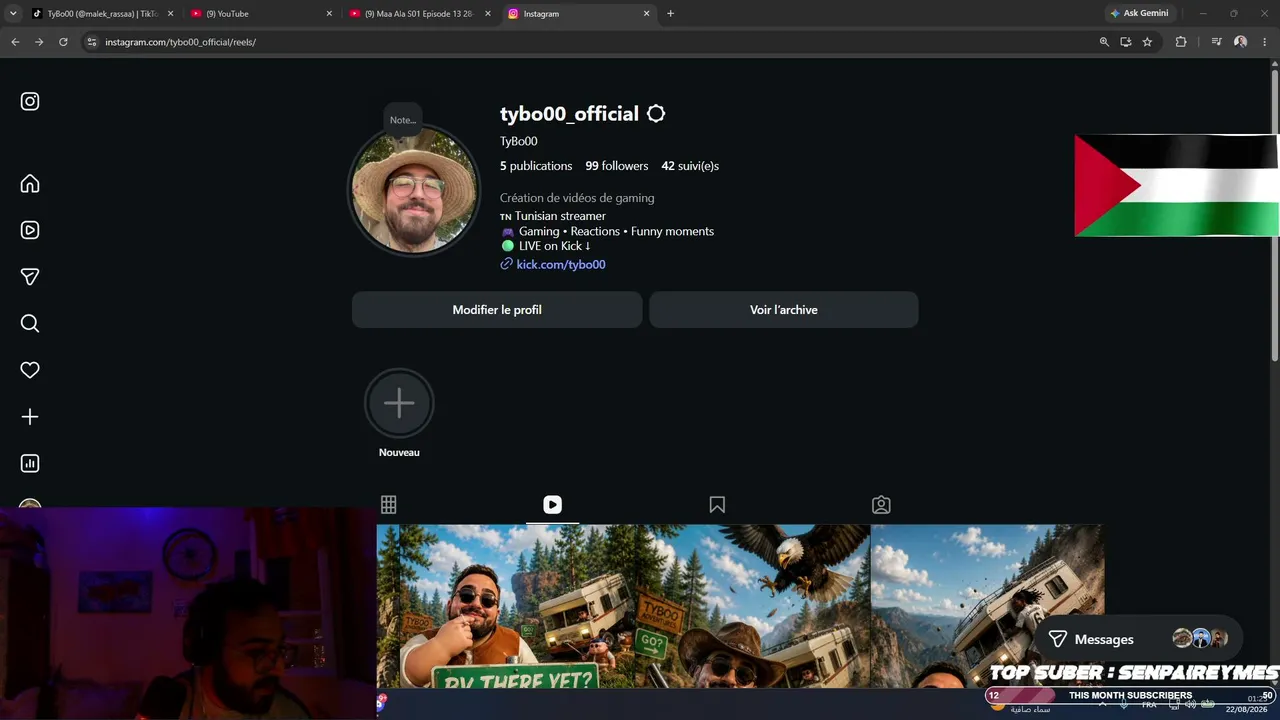Go forward in browser history
The image size is (1280, 720).
pyautogui.click(x=39, y=42)
